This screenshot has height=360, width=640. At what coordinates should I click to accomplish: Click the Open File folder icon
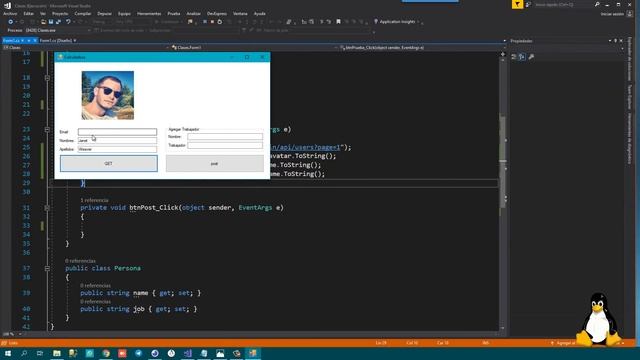pyautogui.click(x=43, y=22)
